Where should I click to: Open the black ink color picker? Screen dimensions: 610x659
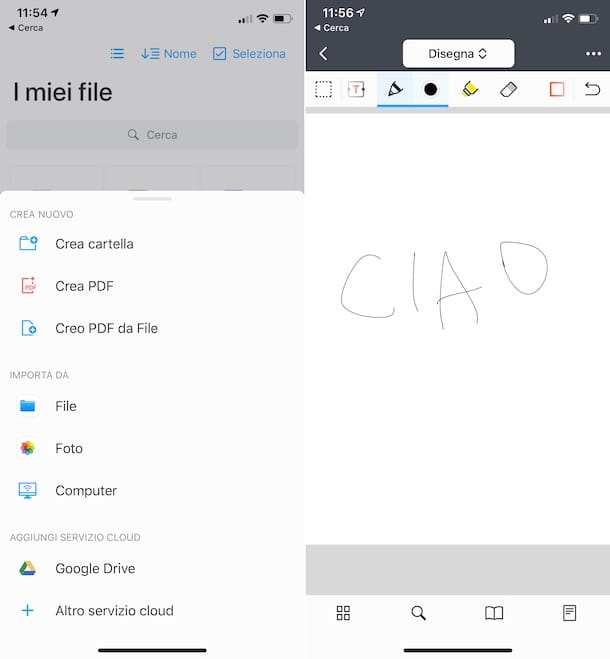click(431, 89)
